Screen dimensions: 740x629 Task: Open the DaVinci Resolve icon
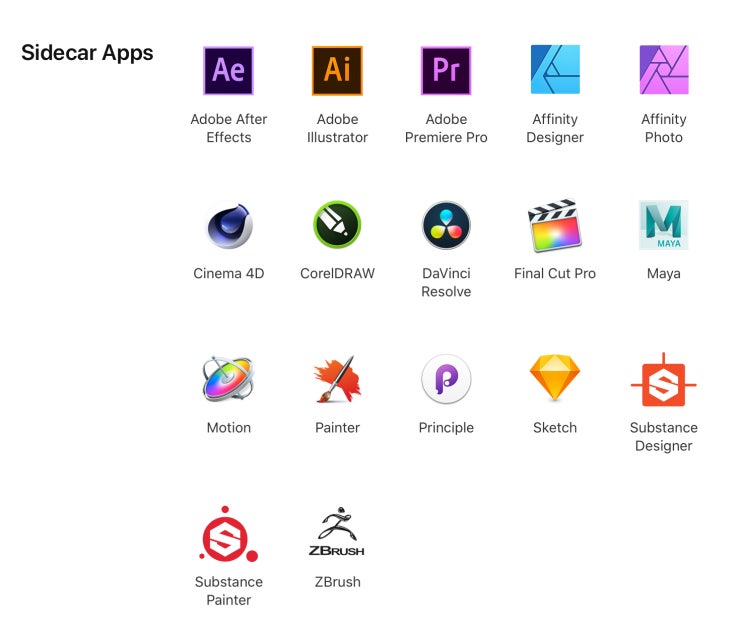tap(446, 225)
